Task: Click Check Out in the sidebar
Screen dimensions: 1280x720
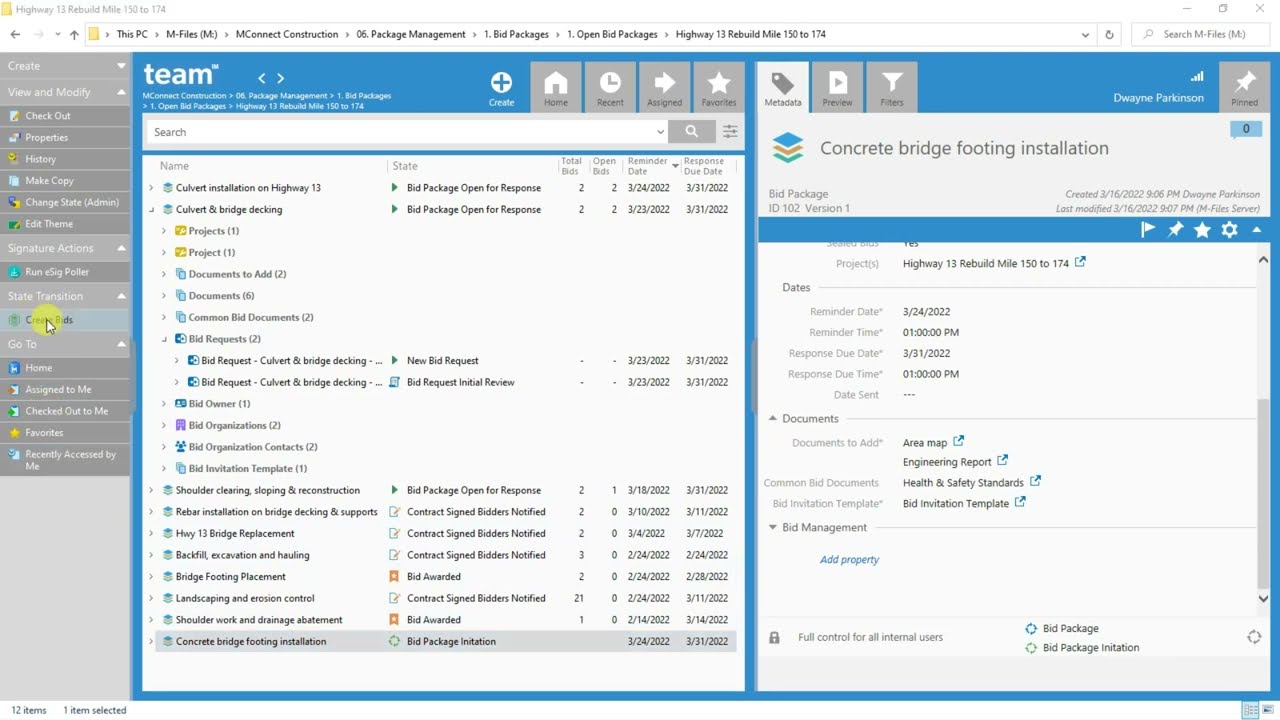Action: [x=48, y=116]
